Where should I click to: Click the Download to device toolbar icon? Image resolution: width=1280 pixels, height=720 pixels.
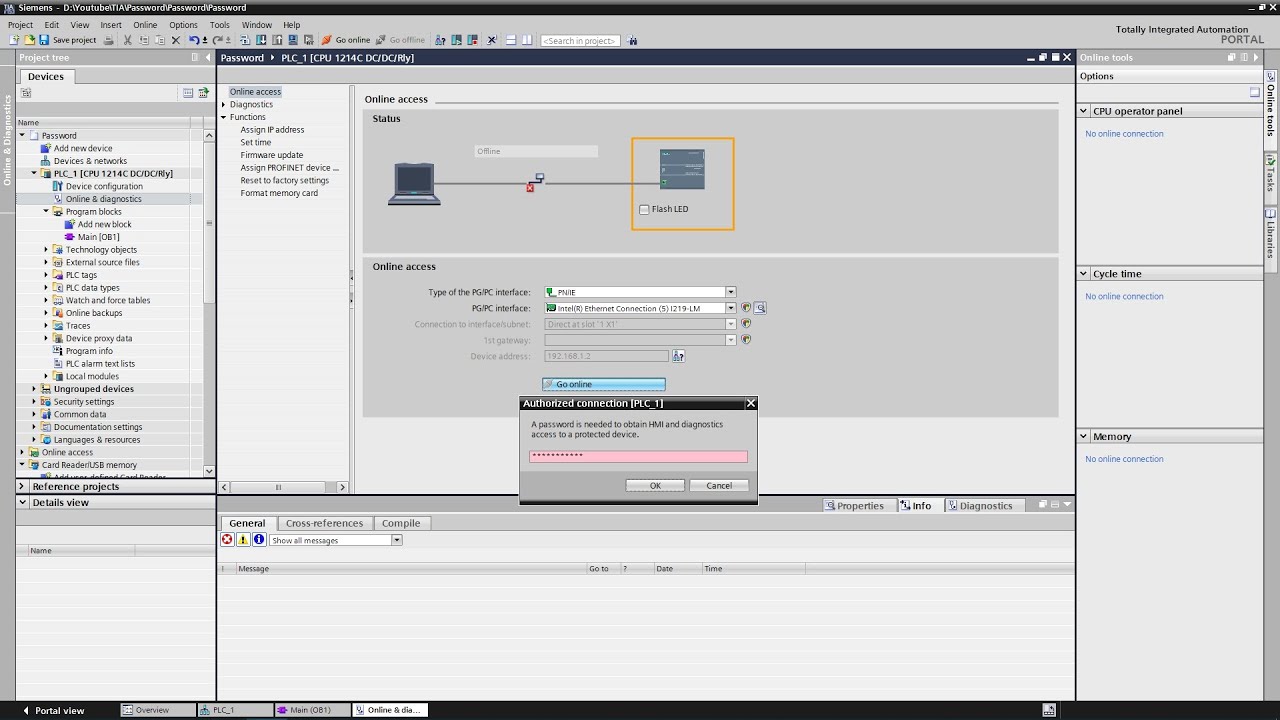click(x=261, y=40)
